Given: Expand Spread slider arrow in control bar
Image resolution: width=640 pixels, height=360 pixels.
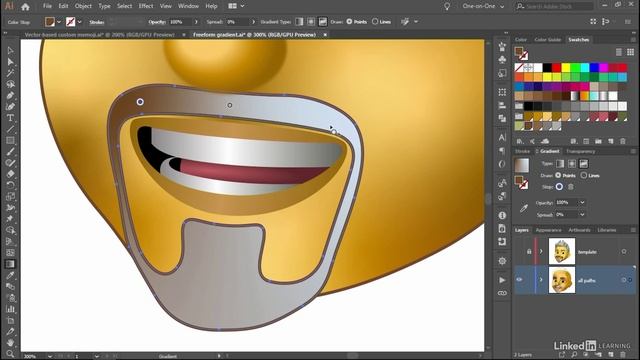Looking at the screenshot, I should pos(253,22).
